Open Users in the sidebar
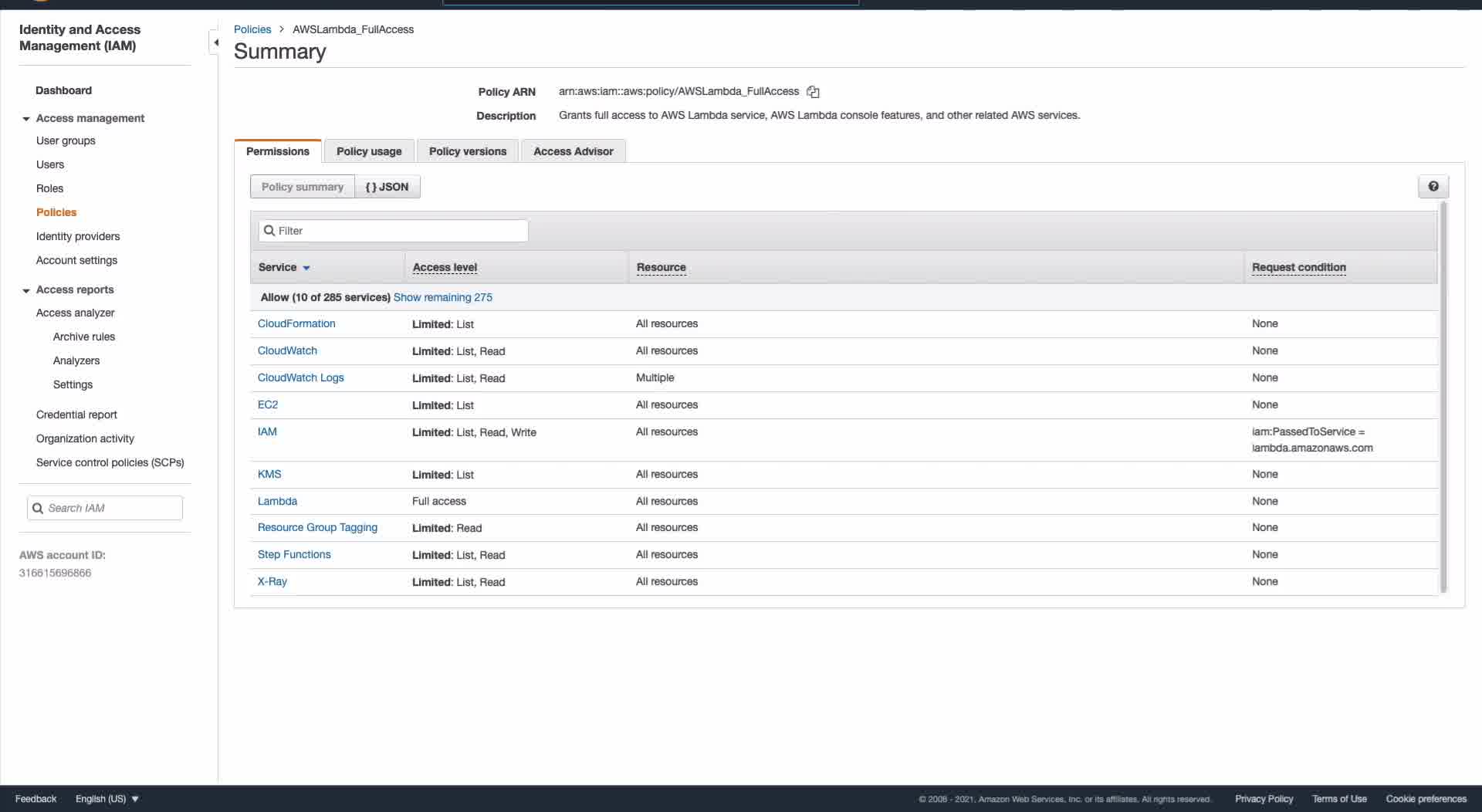 pyautogui.click(x=50, y=164)
